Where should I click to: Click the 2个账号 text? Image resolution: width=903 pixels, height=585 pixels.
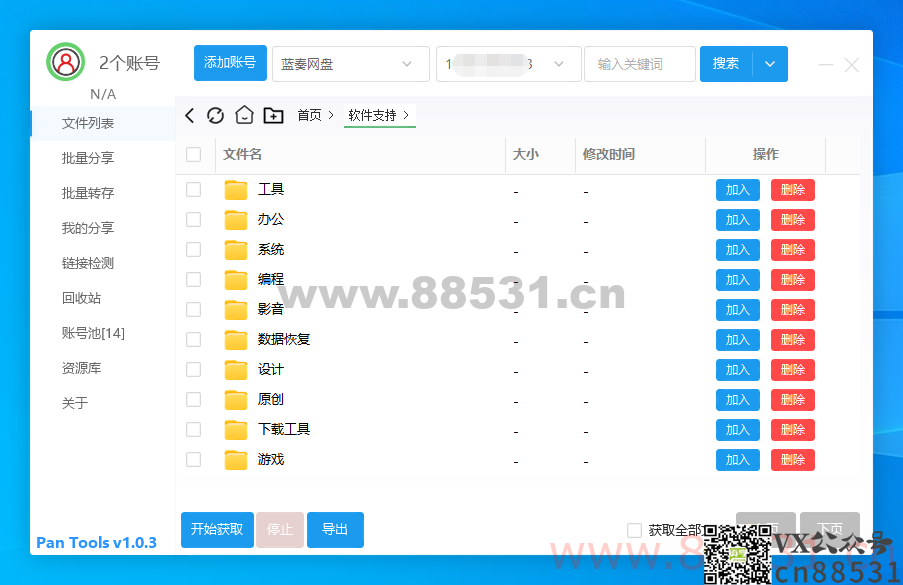tap(130, 63)
